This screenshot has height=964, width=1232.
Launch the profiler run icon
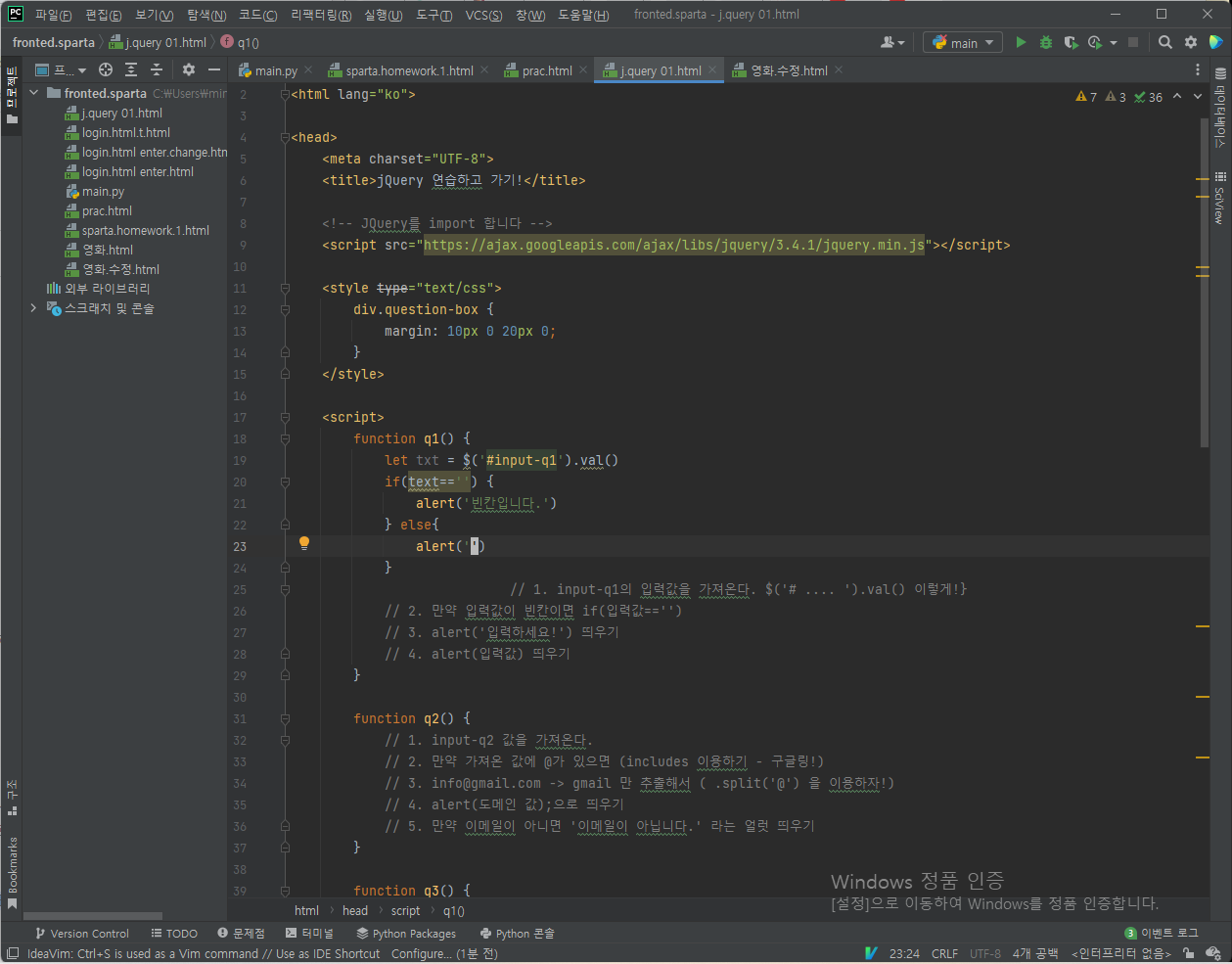tap(1094, 42)
